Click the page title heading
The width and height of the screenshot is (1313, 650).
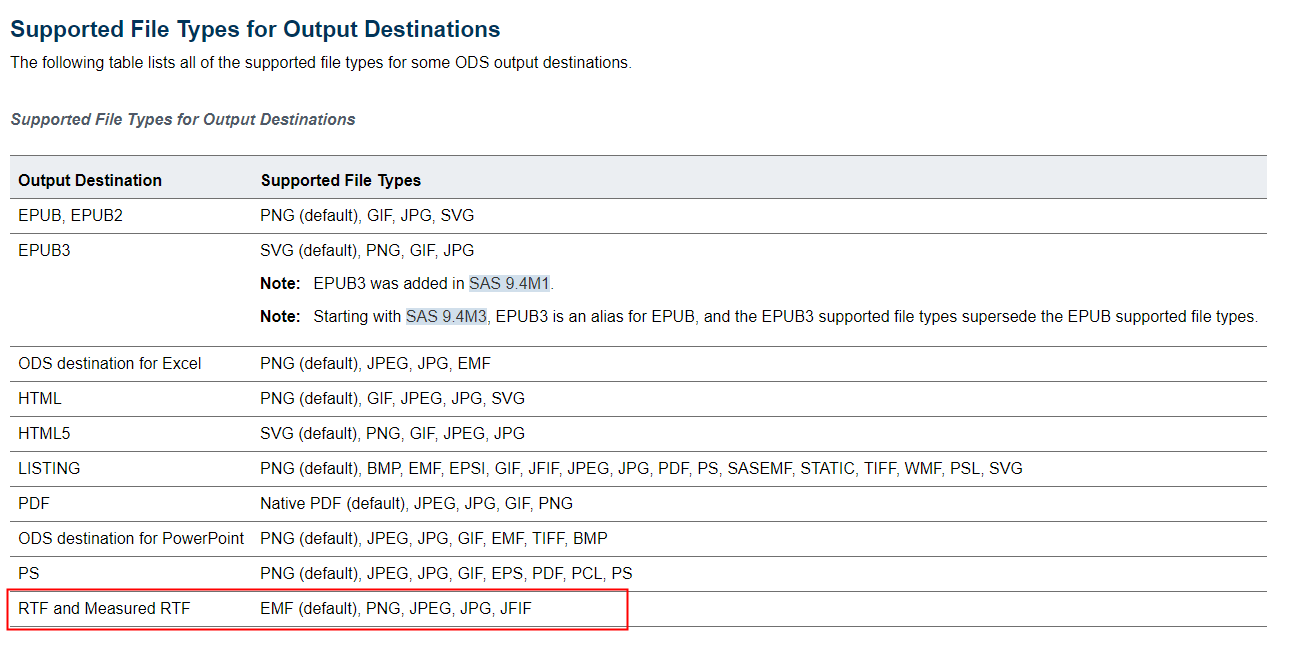point(255,29)
